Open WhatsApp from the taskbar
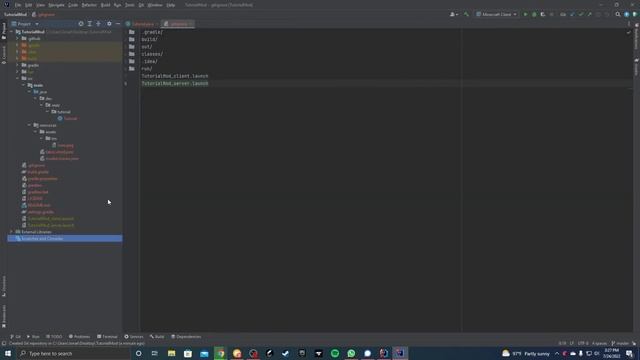640x360 pixels. click(x=351, y=353)
